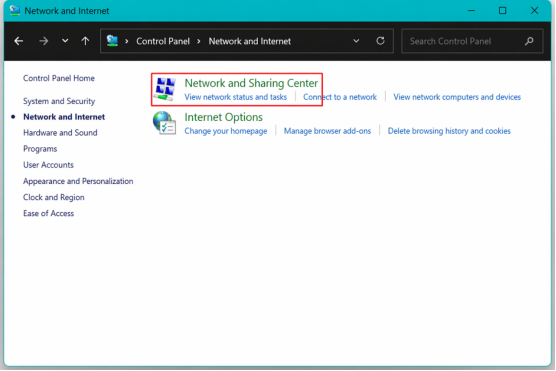Click the title bar window icon
This screenshot has height=371, width=556.
tap(15, 11)
